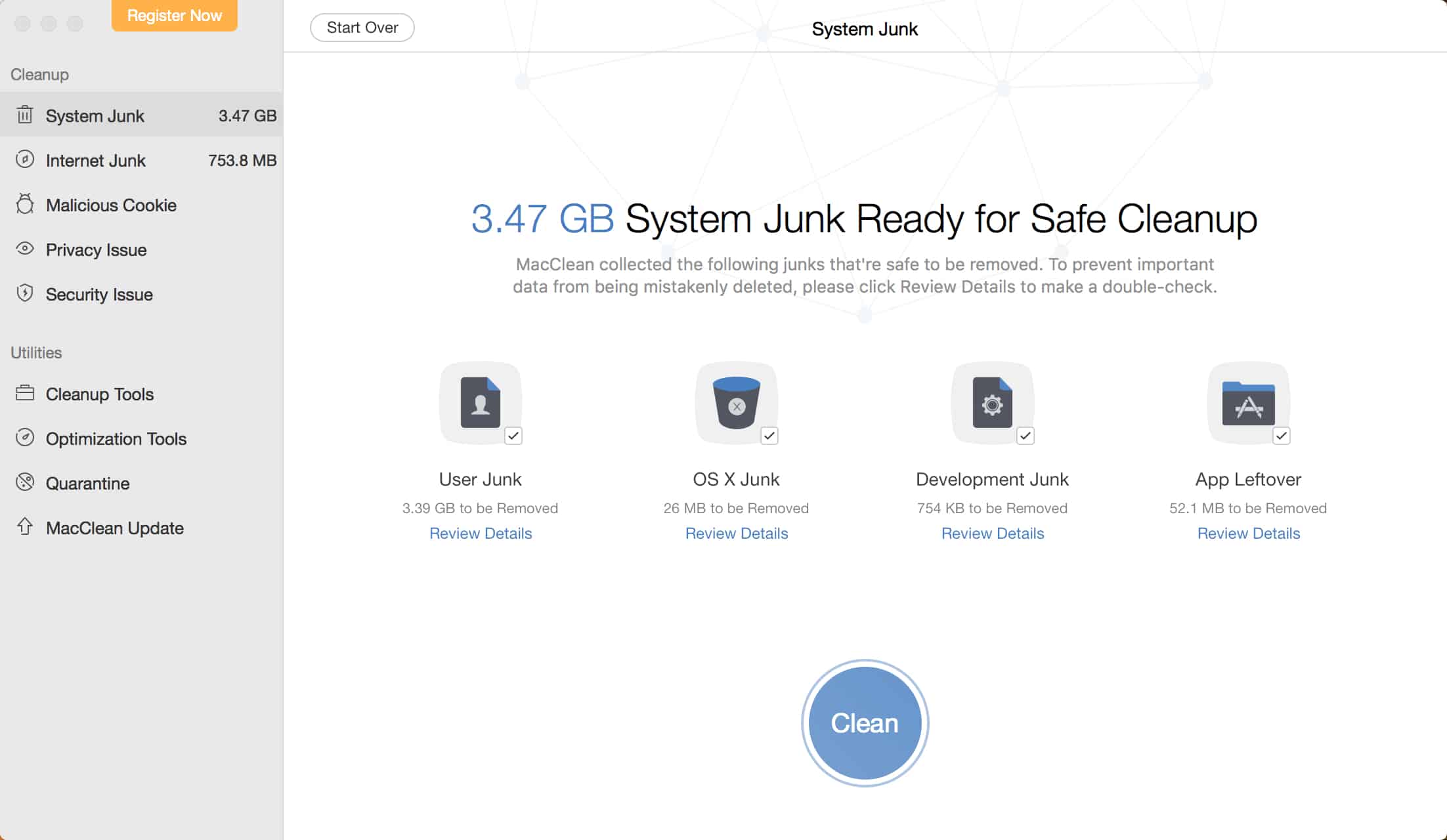Click the OS X Junk label
Image resolution: width=1447 pixels, height=840 pixels.
(737, 479)
